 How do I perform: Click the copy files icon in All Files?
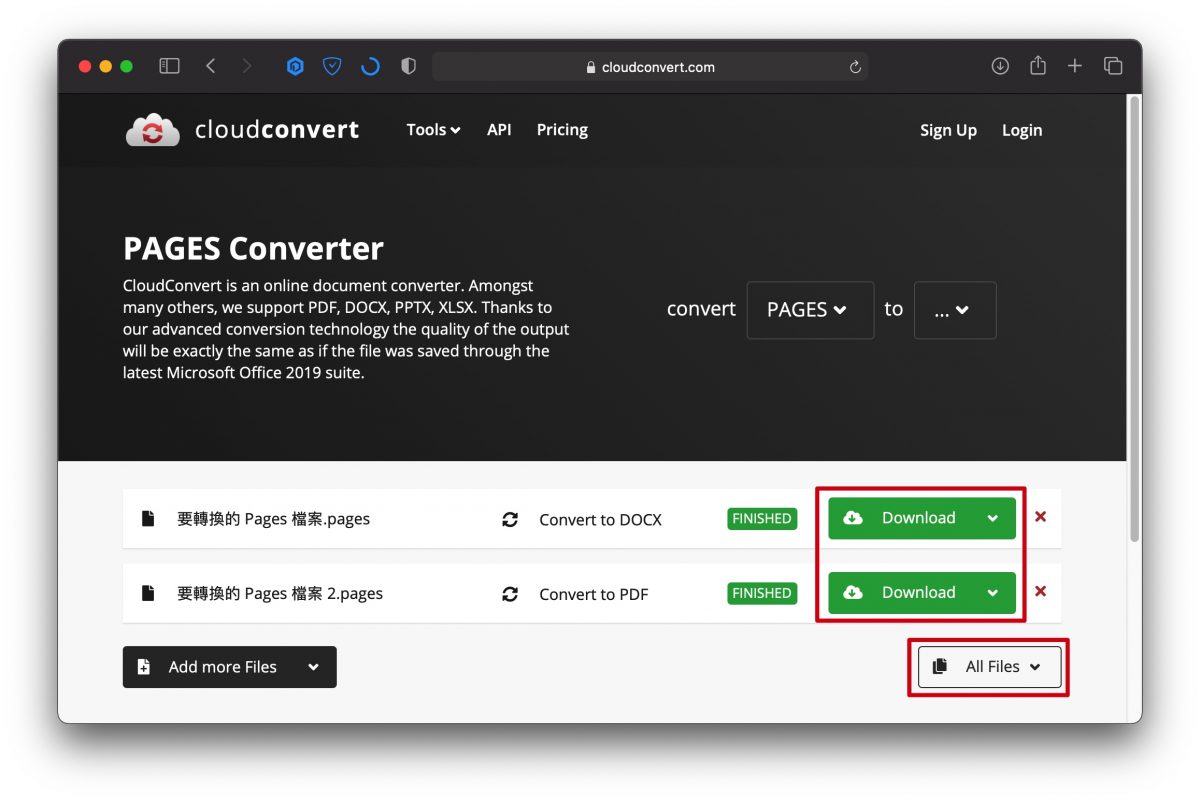tap(939, 667)
